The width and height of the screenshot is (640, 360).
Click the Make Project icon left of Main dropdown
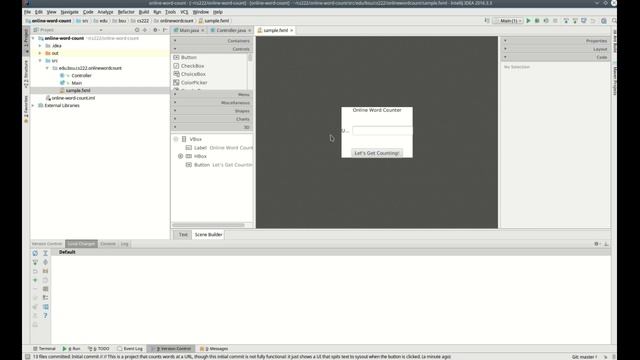[487, 20]
